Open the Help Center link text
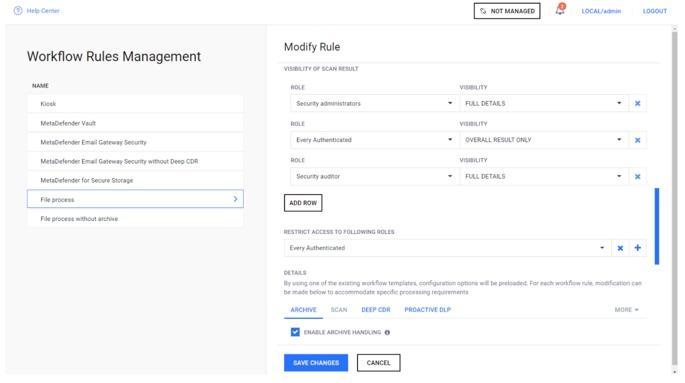This screenshot has height=383, width=685. point(43,11)
